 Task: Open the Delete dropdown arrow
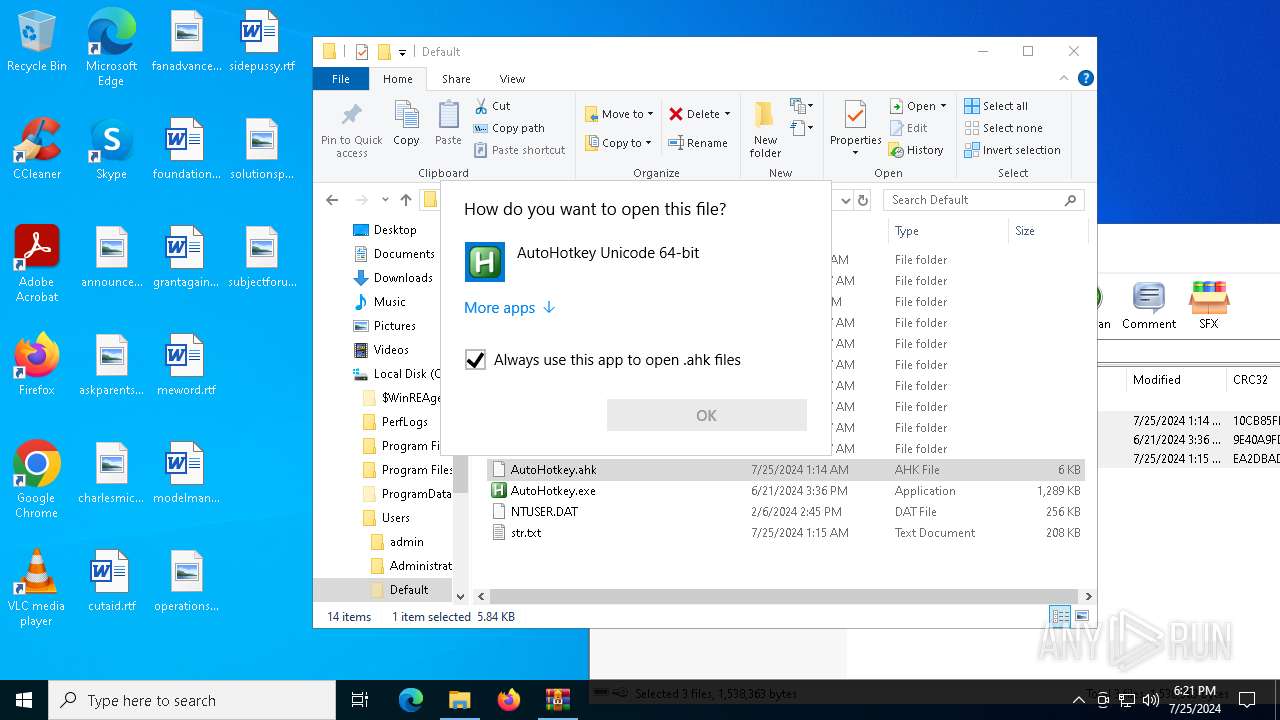point(727,114)
